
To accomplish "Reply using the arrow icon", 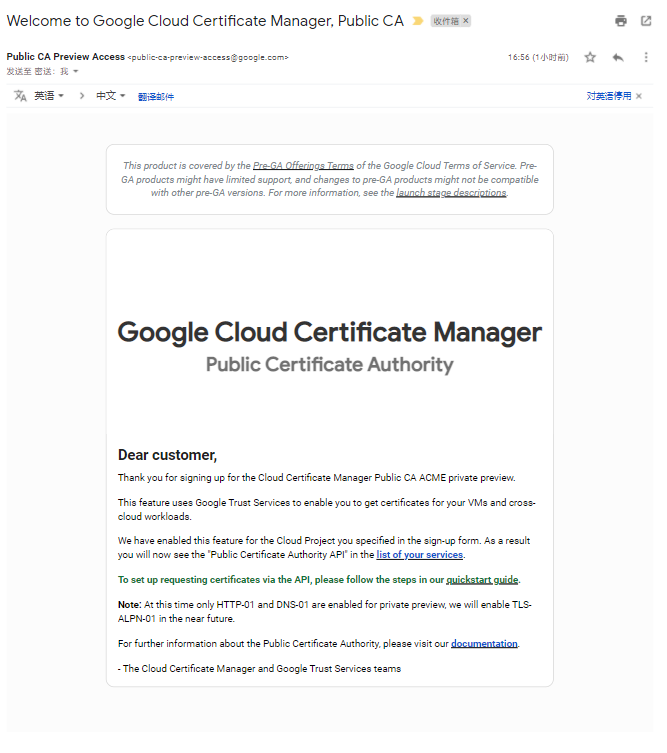I will [618, 58].
